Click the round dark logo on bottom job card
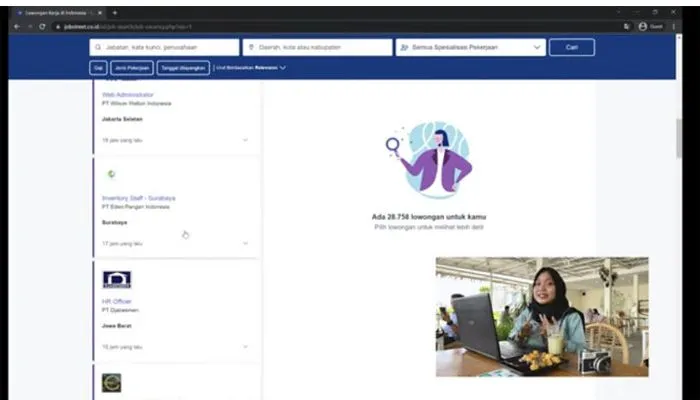 coord(112,383)
